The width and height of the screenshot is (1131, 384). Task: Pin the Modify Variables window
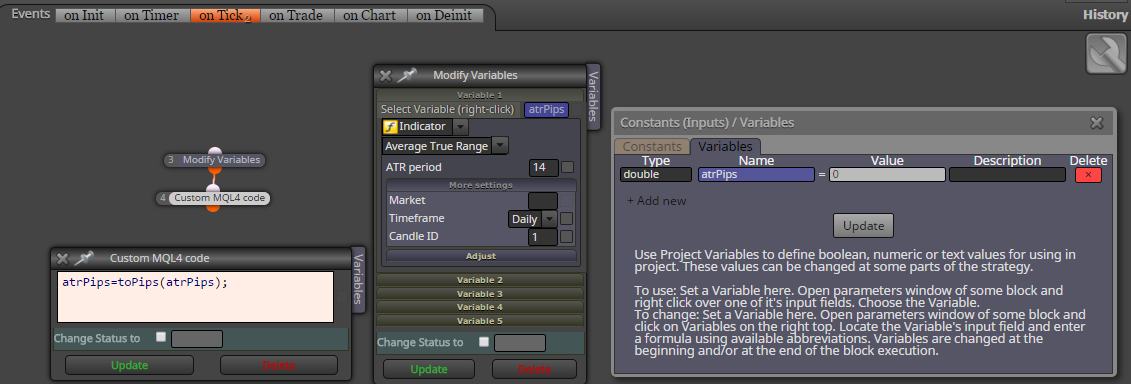click(408, 75)
